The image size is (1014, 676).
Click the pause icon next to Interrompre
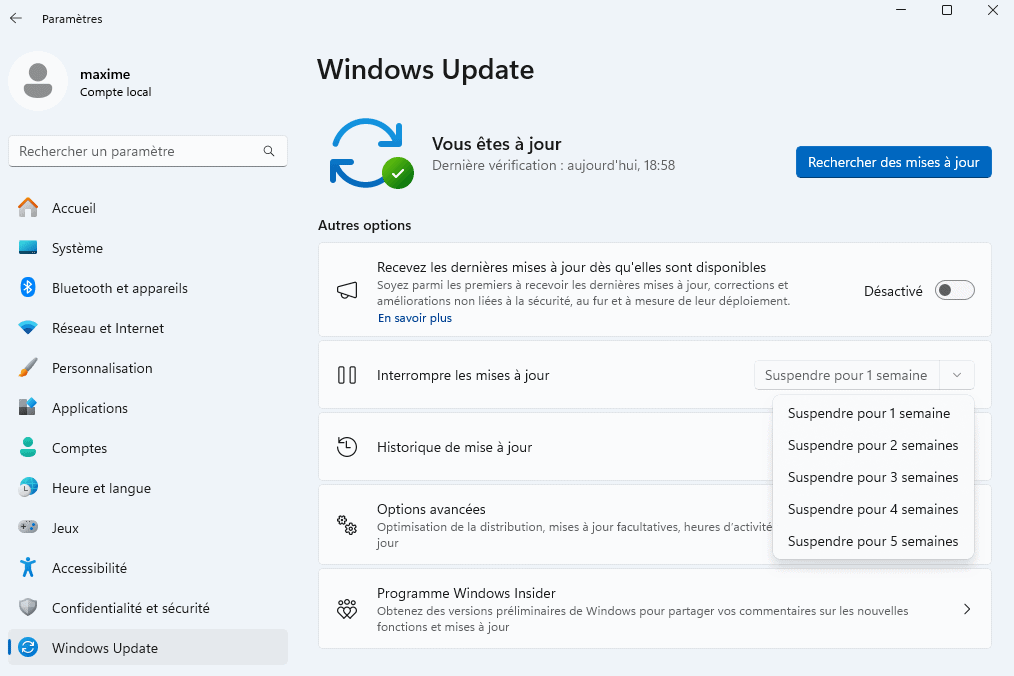pyautogui.click(x=347, y=375)
